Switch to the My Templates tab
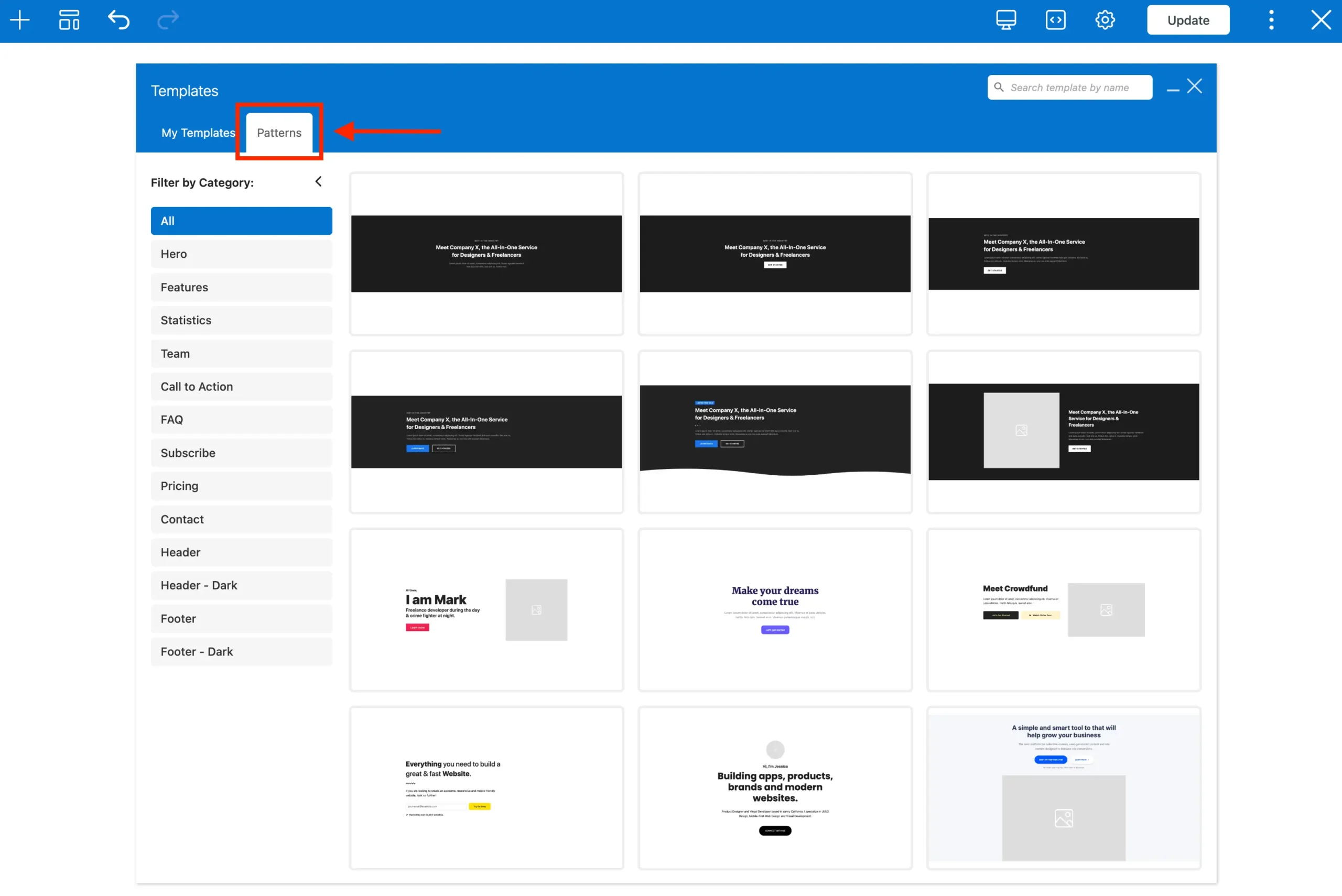Viewport: 1342px width, 896px height. point(198,133)
